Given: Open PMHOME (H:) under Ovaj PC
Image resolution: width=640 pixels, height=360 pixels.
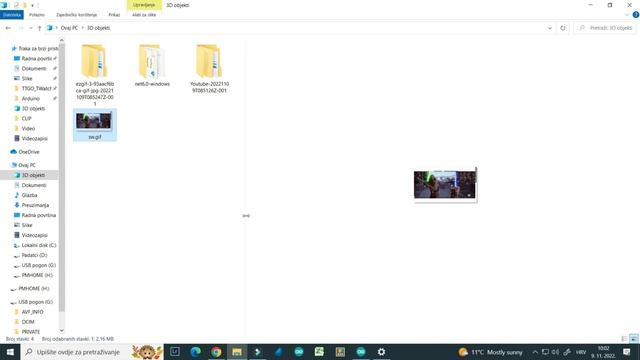Looking at the screenshot, I should coord(37,275).
